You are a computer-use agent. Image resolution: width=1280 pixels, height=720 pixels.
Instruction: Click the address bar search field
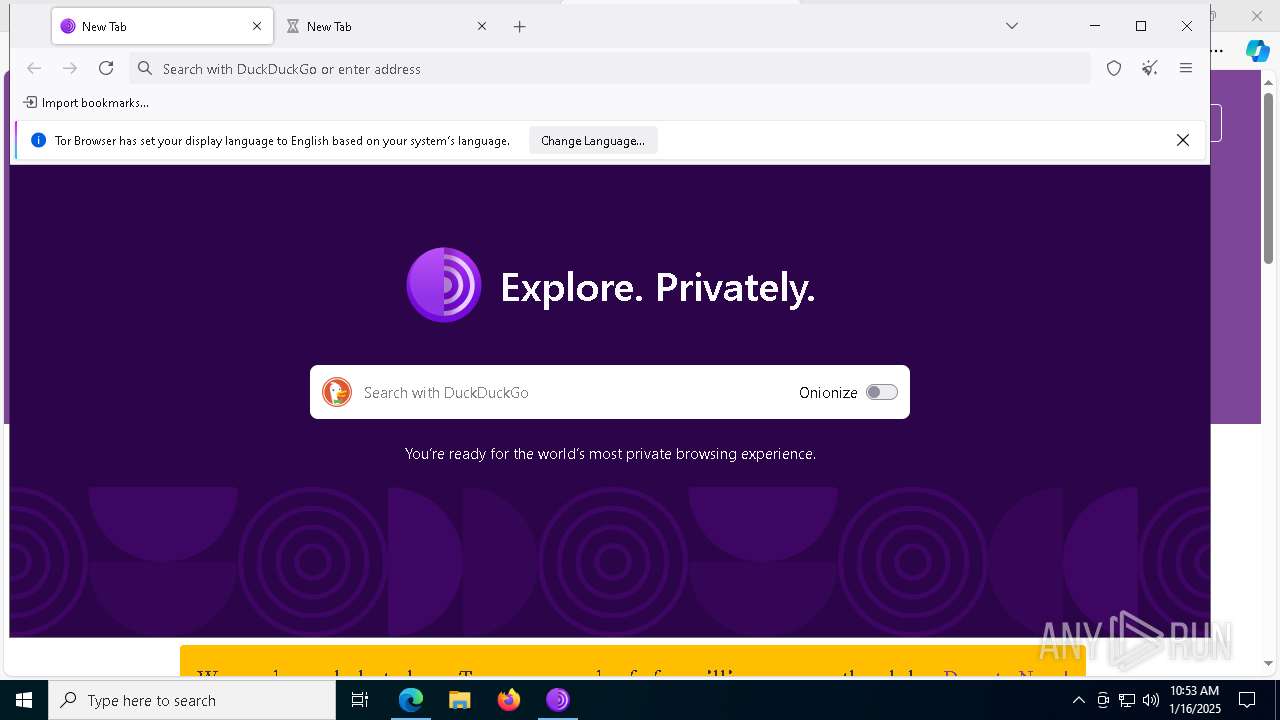610,68
